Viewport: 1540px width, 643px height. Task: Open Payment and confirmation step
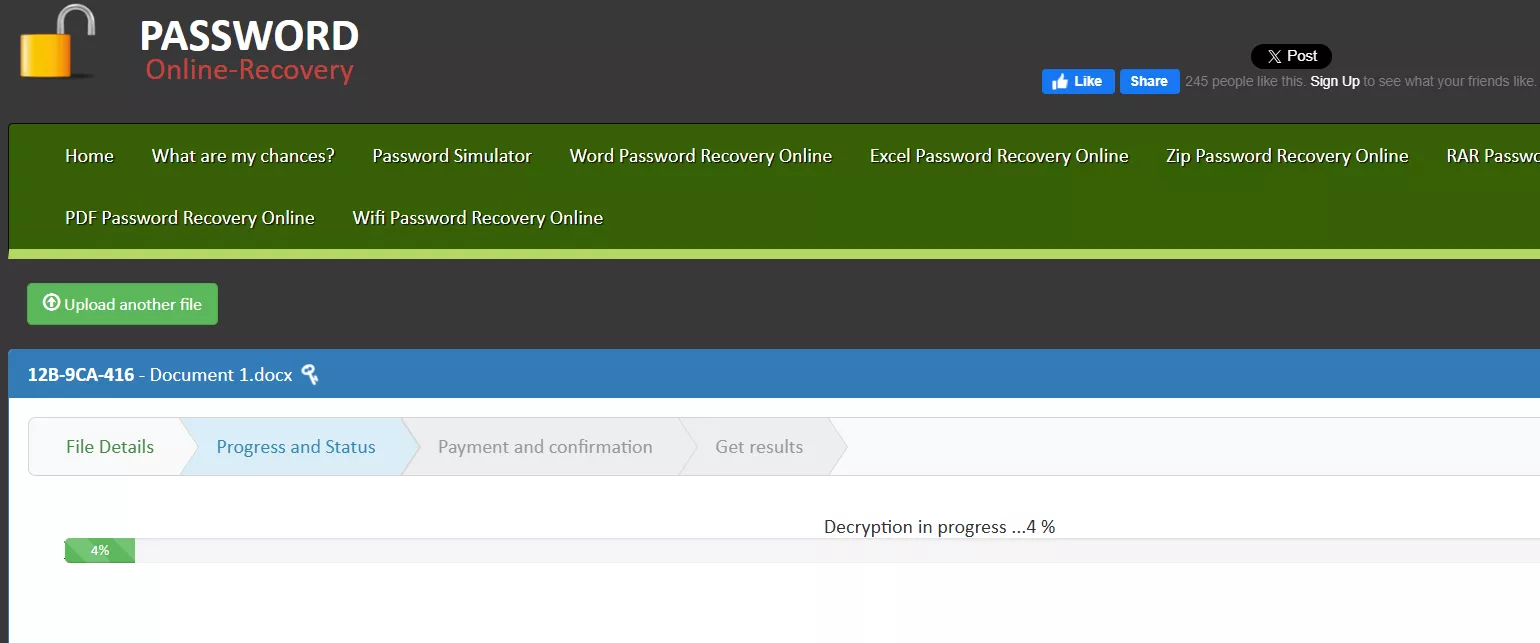coord(545,447)
